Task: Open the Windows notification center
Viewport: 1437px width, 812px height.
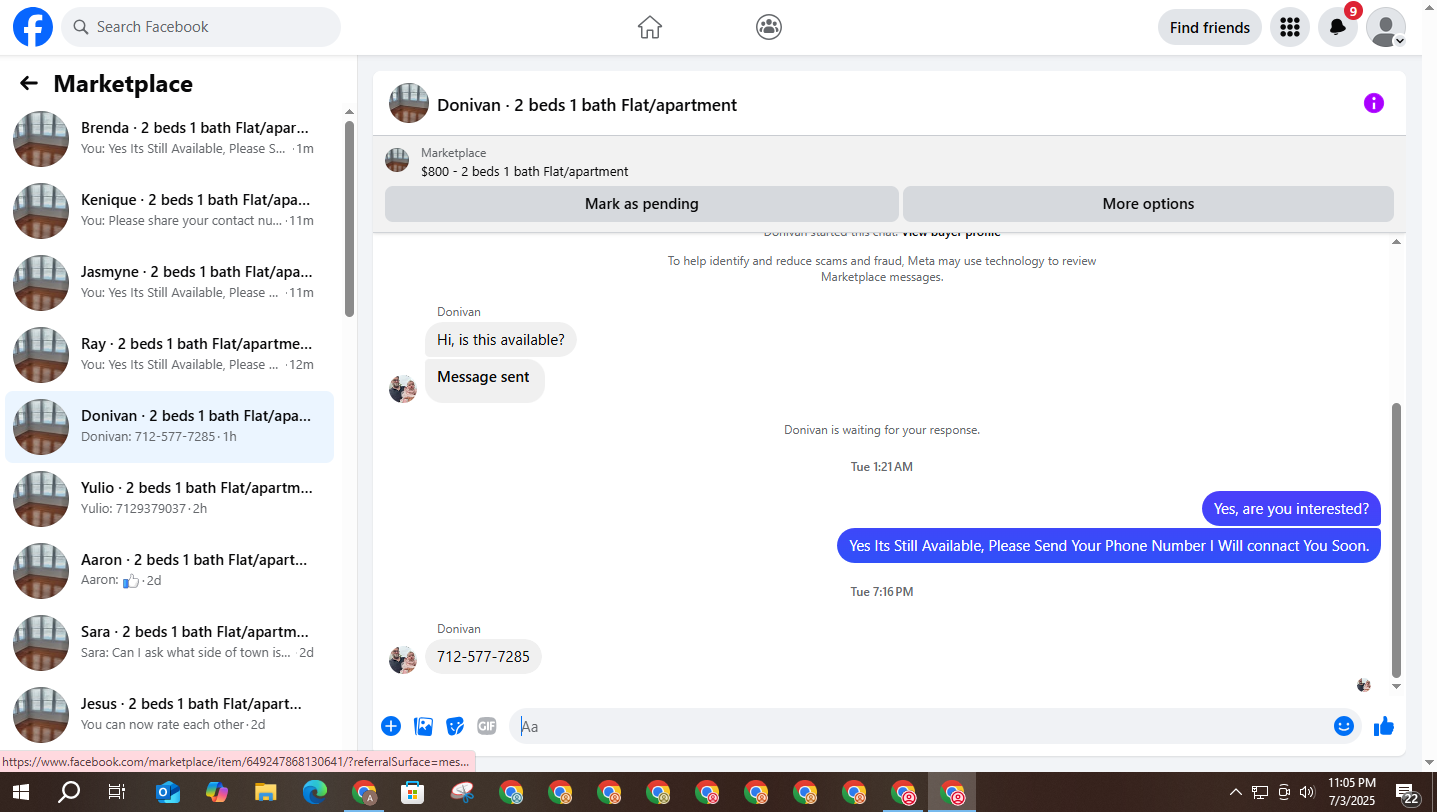Action: 1409,793
